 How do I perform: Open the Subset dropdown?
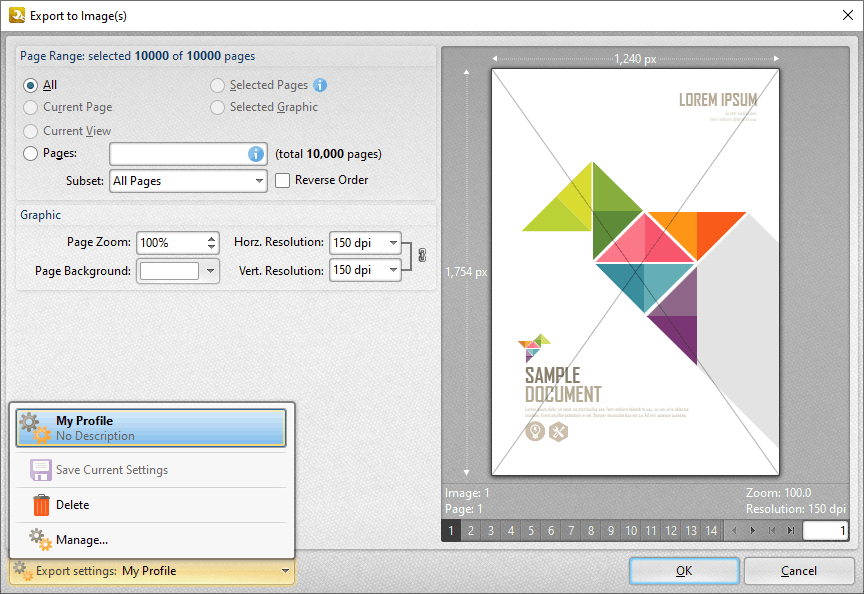(260, 181)
